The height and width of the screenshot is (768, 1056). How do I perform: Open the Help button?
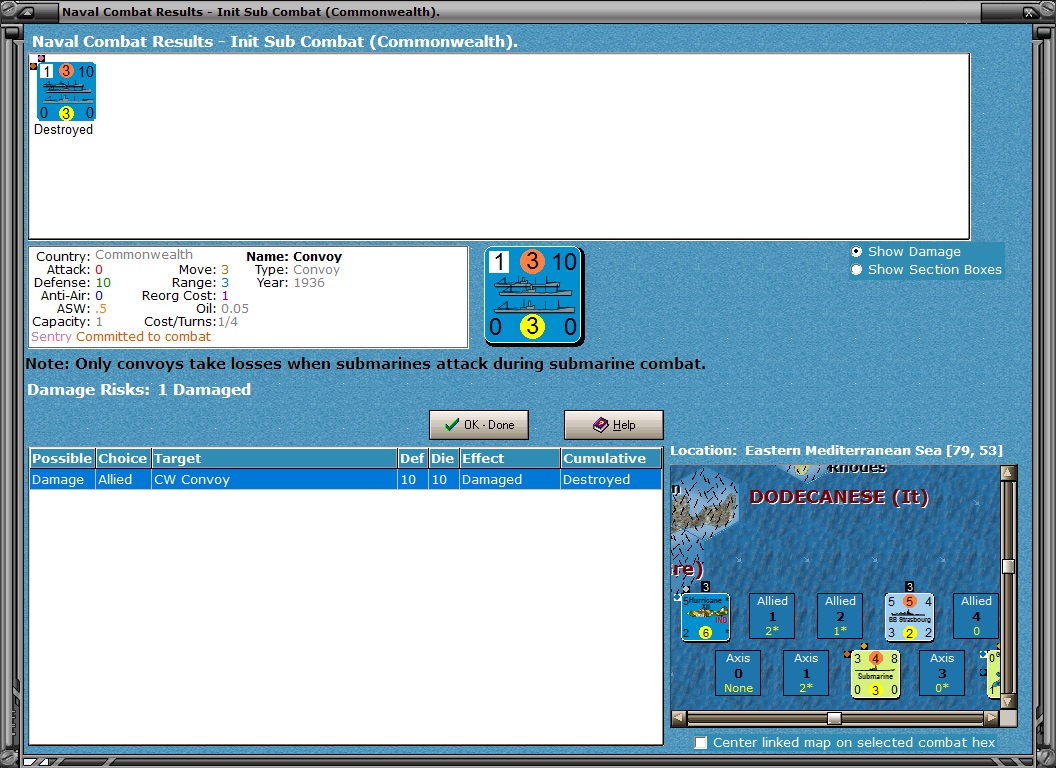click(x=614, y=425)
